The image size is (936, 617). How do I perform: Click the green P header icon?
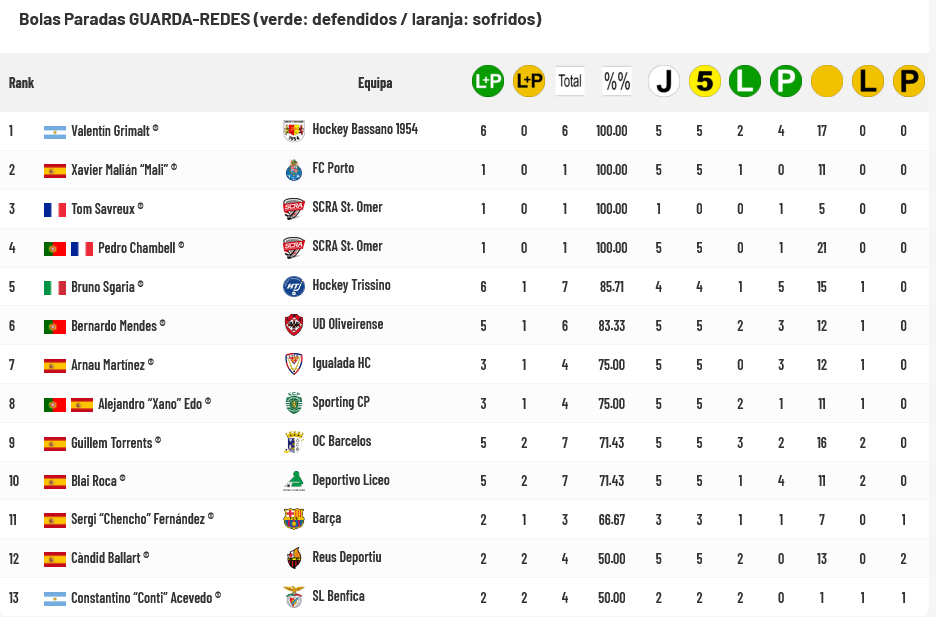click(x=786, y=82)
